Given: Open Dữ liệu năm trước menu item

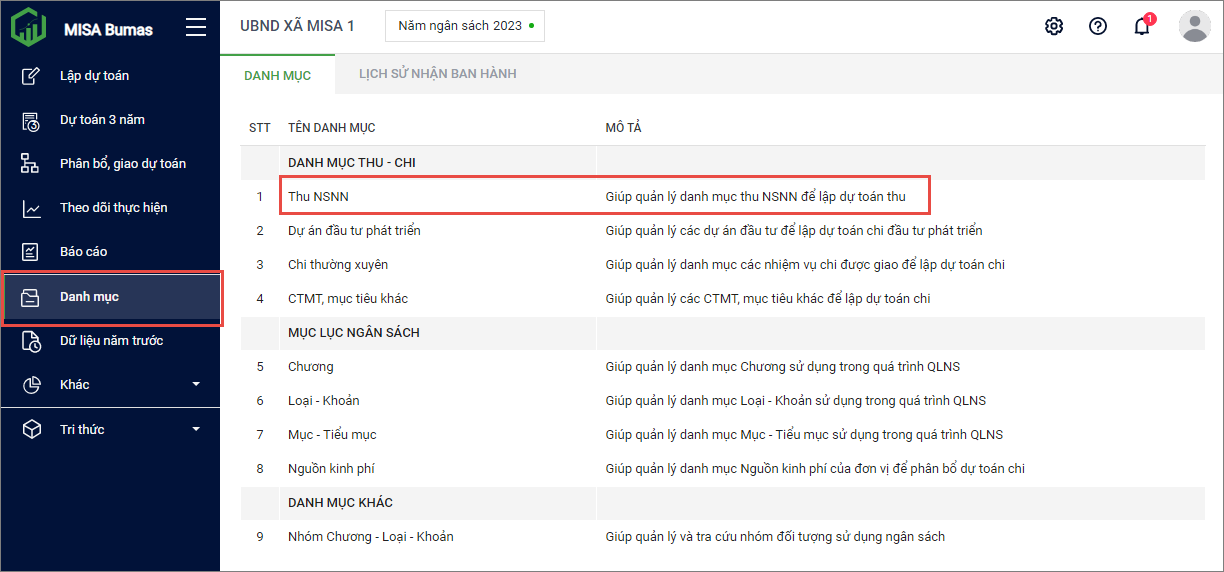Looking at the screenshot, I should tap(111, 341).
